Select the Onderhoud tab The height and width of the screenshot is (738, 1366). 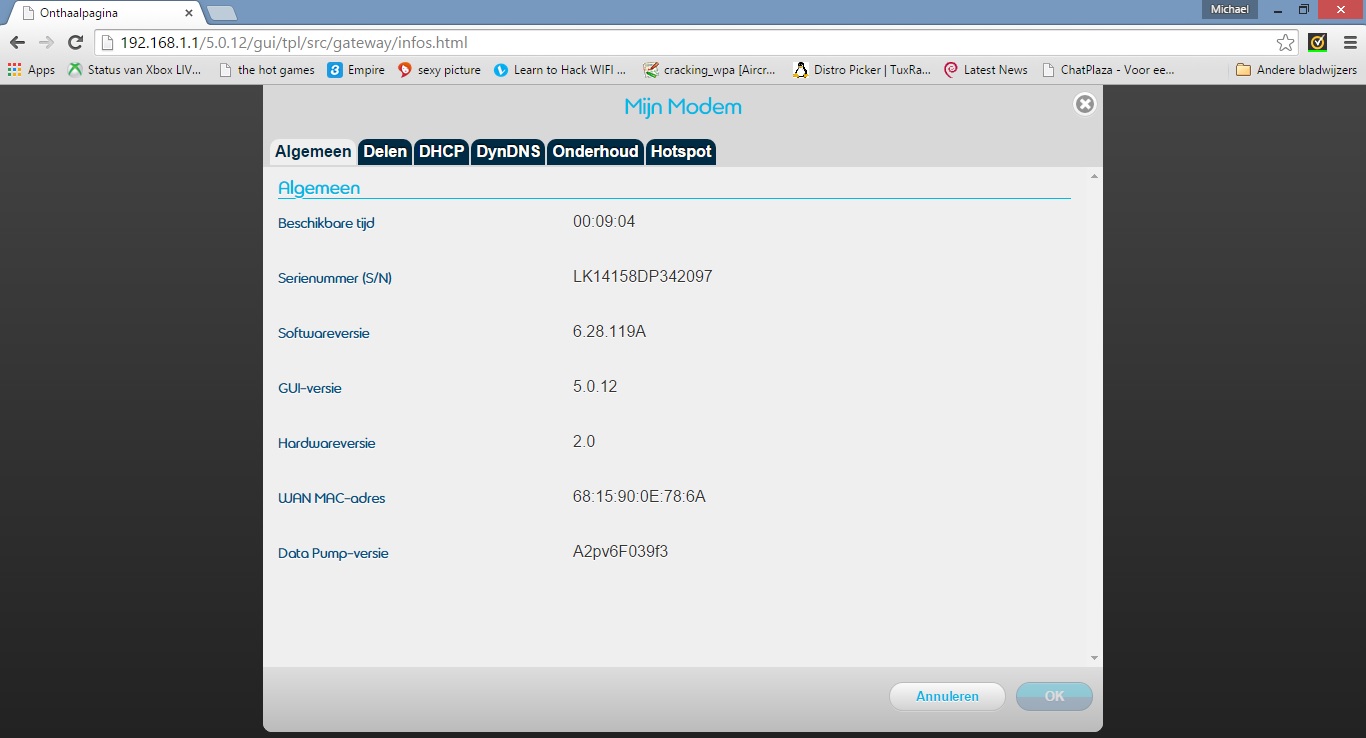click(x=595, y=152)
